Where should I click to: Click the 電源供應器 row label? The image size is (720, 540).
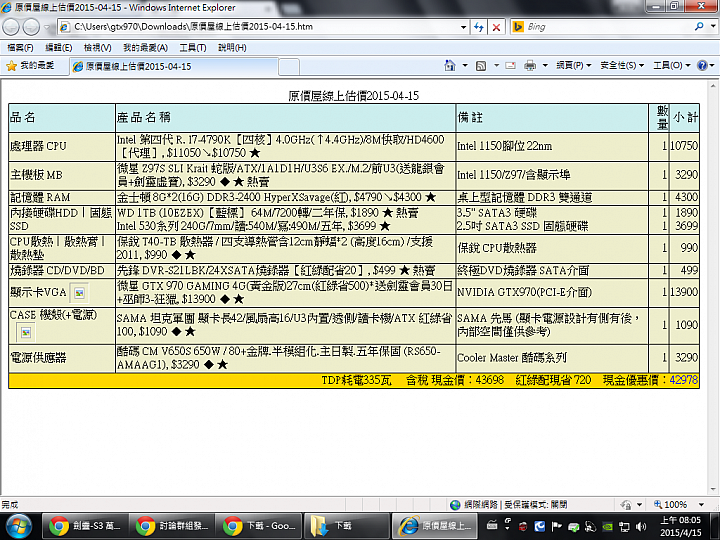[38, 358]
